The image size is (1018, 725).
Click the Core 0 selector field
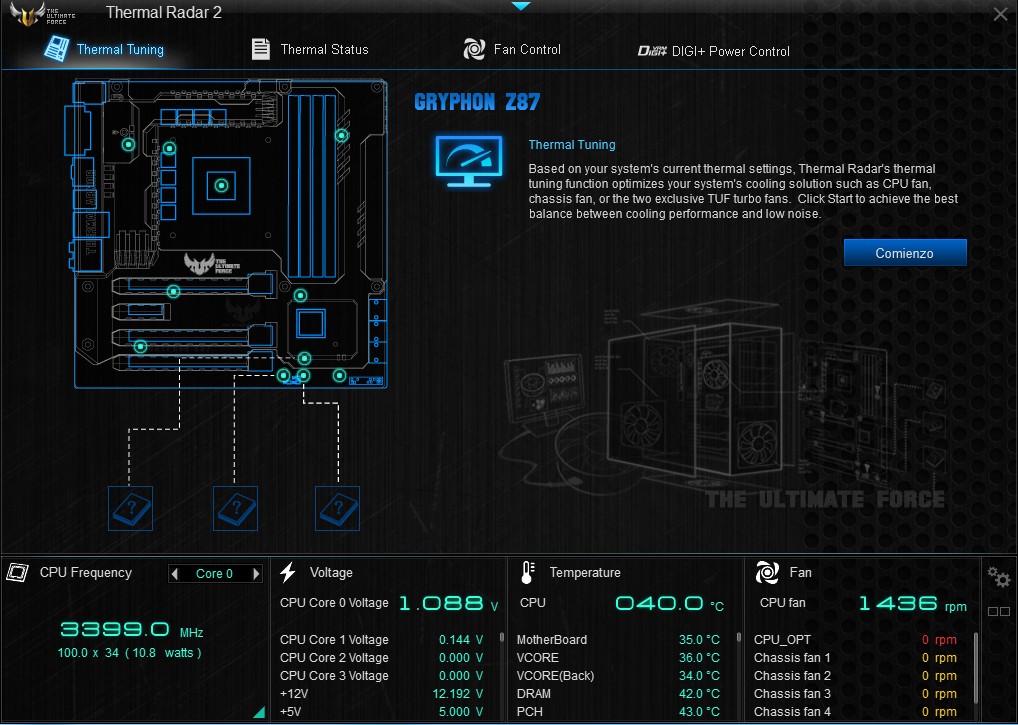click(x=214, y=574)
